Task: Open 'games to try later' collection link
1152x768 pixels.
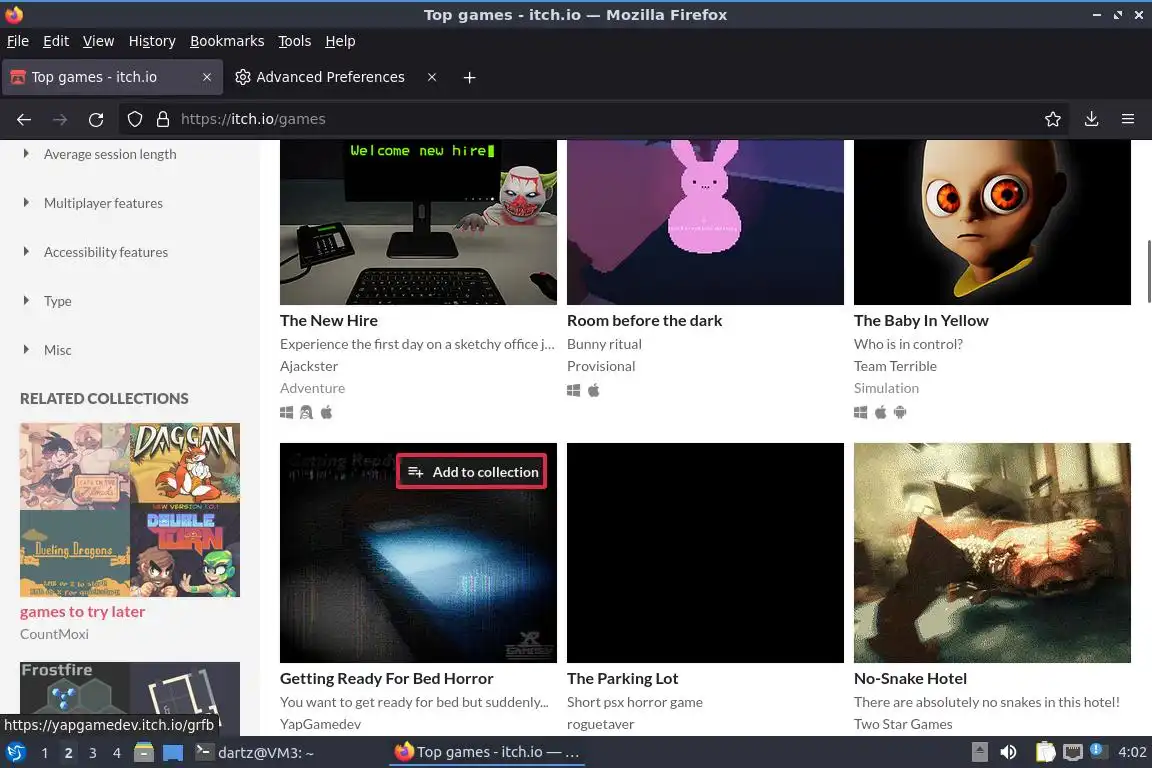Action: click(x=82, y=611)
